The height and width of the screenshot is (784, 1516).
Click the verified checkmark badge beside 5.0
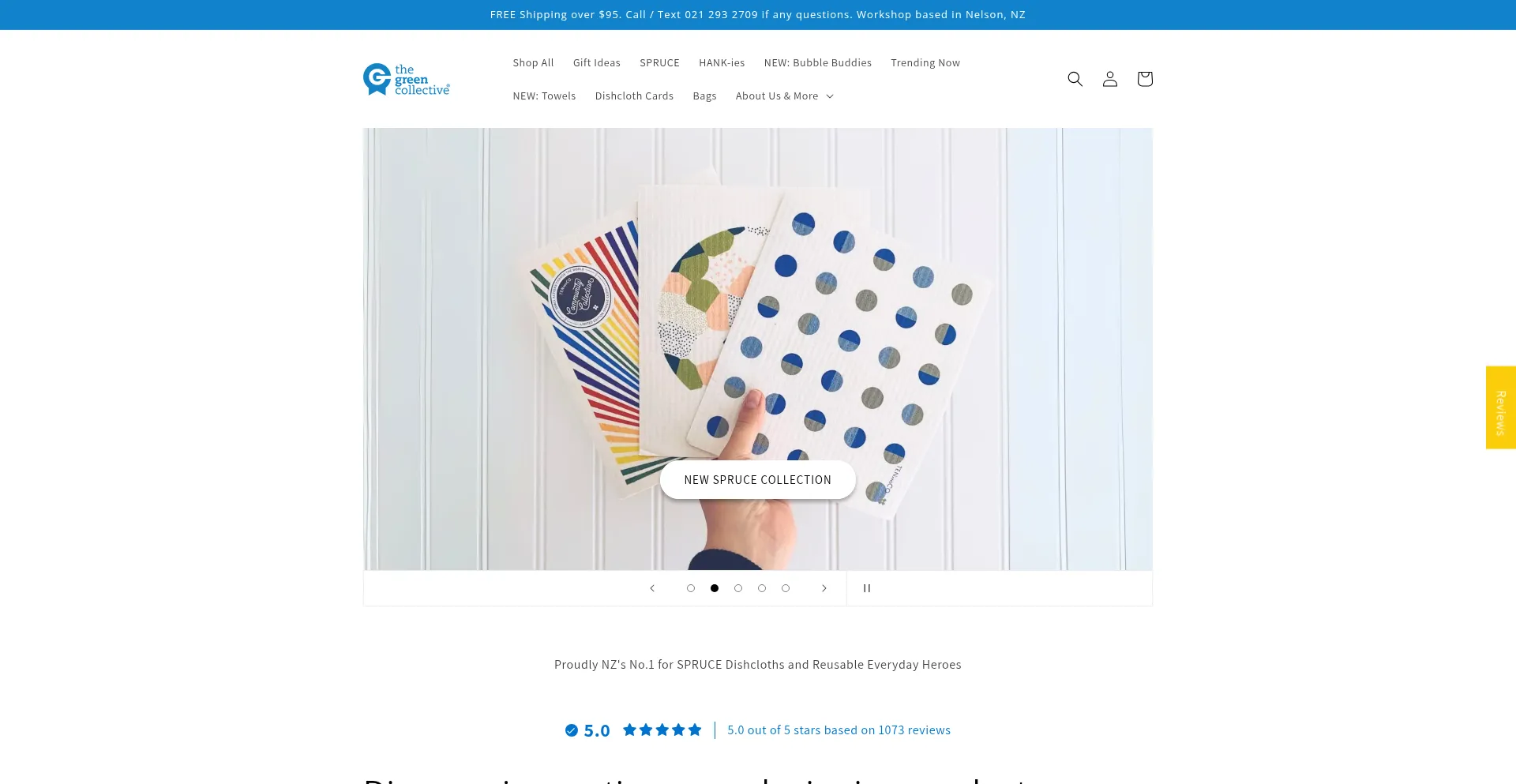click(572, 730)
